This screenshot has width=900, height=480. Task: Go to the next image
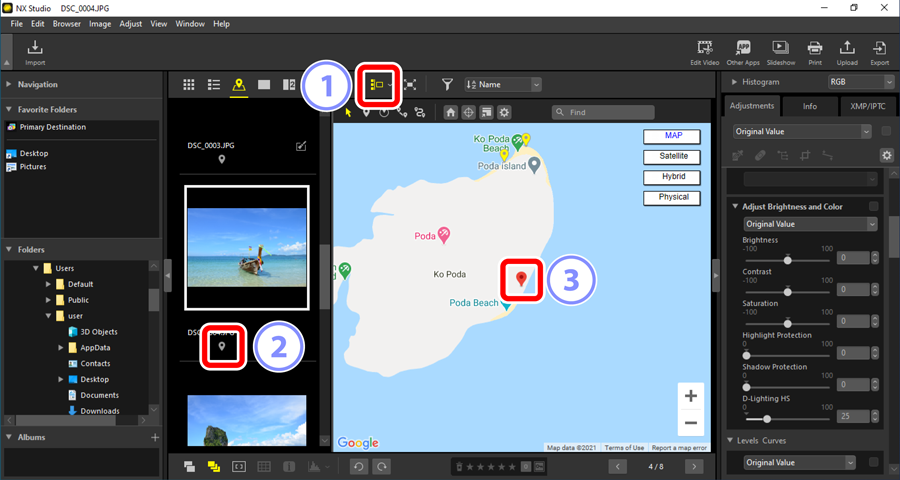coord(694,466)
